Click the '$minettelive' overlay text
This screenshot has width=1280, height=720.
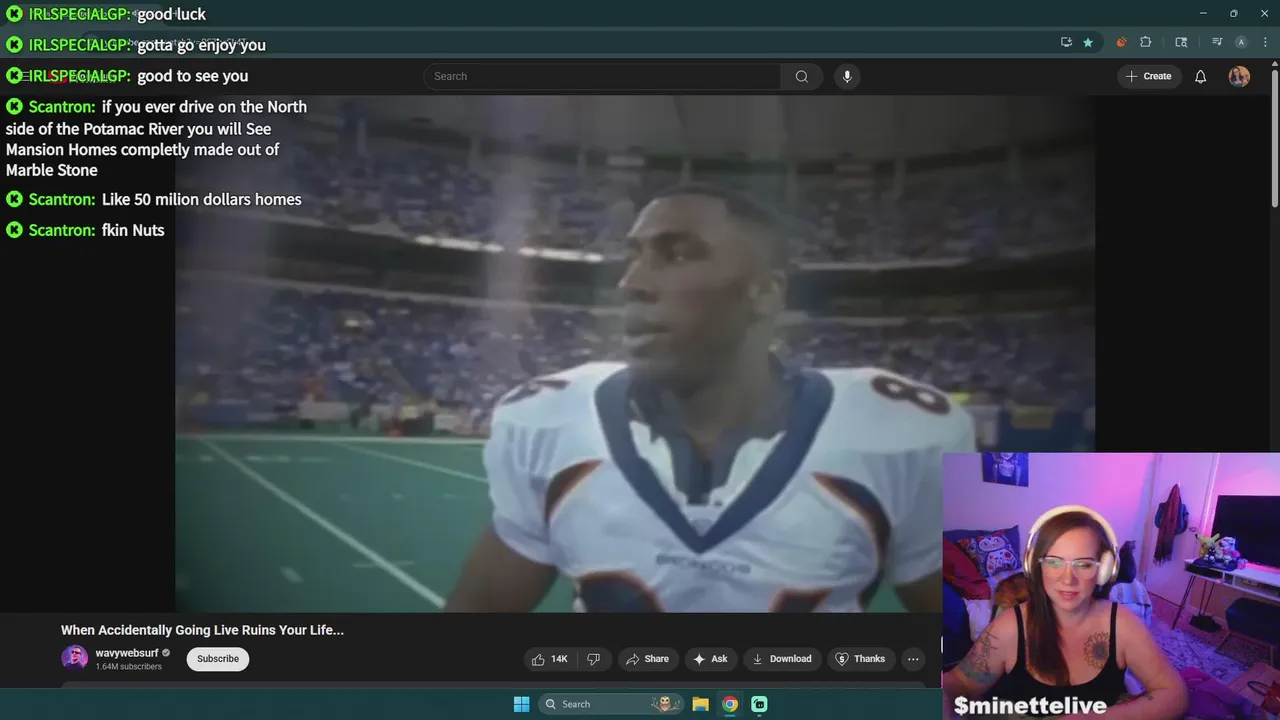click(1030, 706)
